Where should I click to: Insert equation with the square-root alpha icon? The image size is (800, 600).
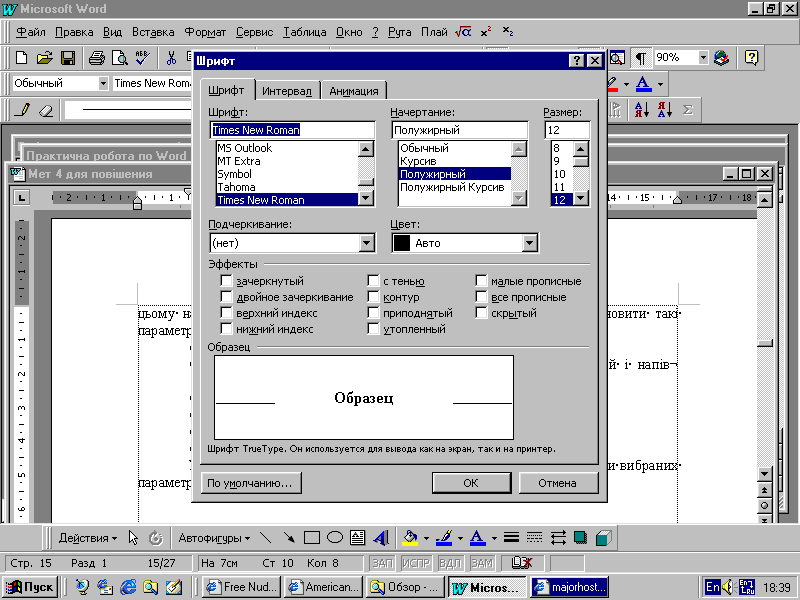pos(463,32)
